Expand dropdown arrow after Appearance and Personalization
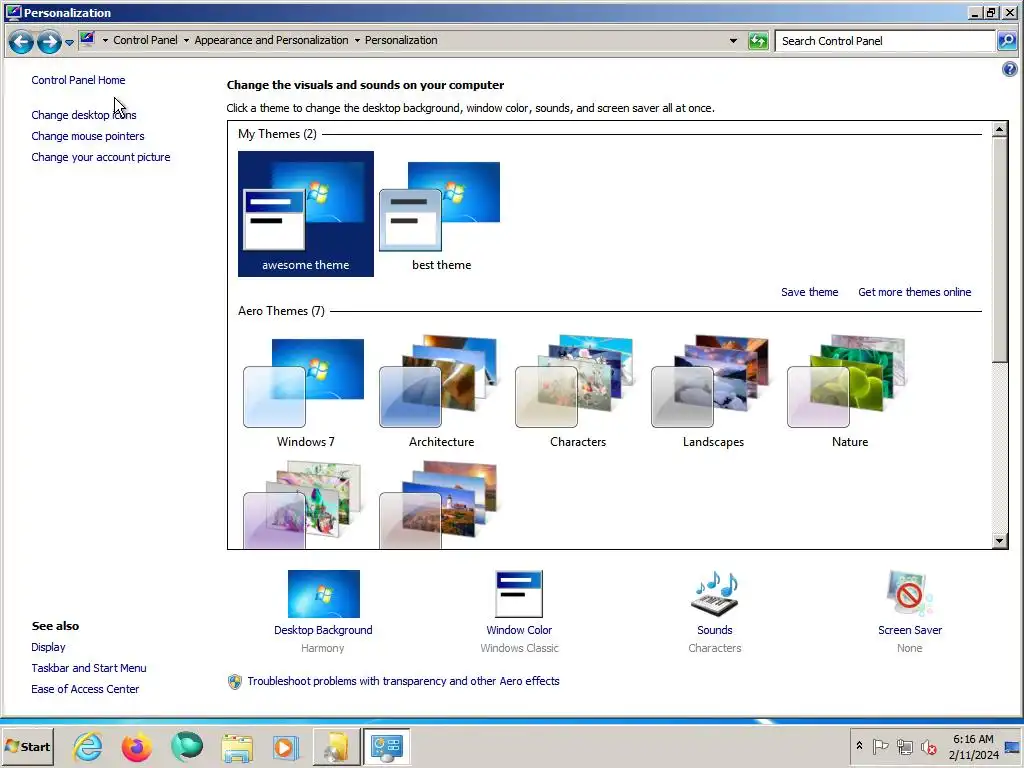The width and height of the screenshot is (1024, 768). tap(357, 40)
